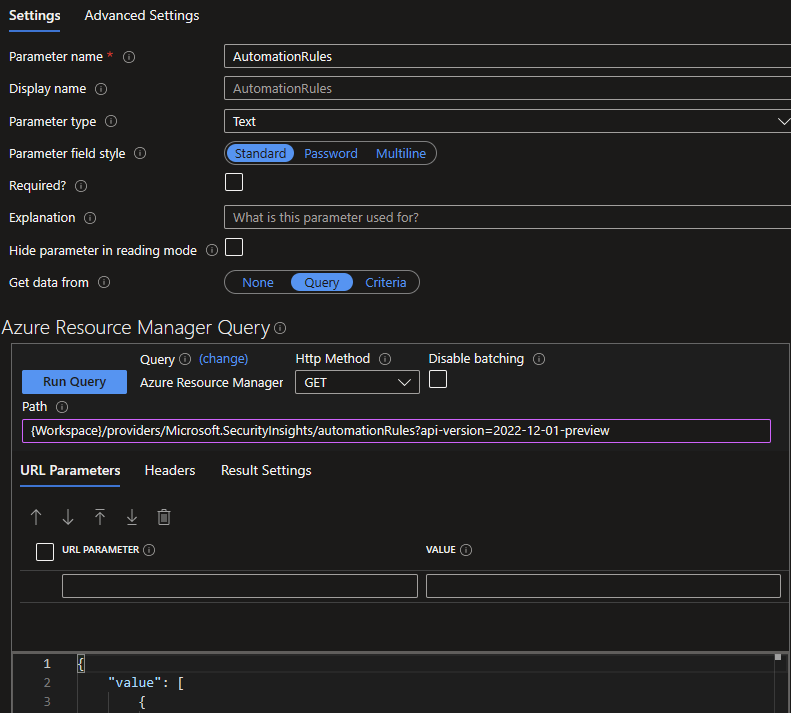Click the info icon next to Http Method
Viewport: 791px width, 713px height.
tap(385, 359)
